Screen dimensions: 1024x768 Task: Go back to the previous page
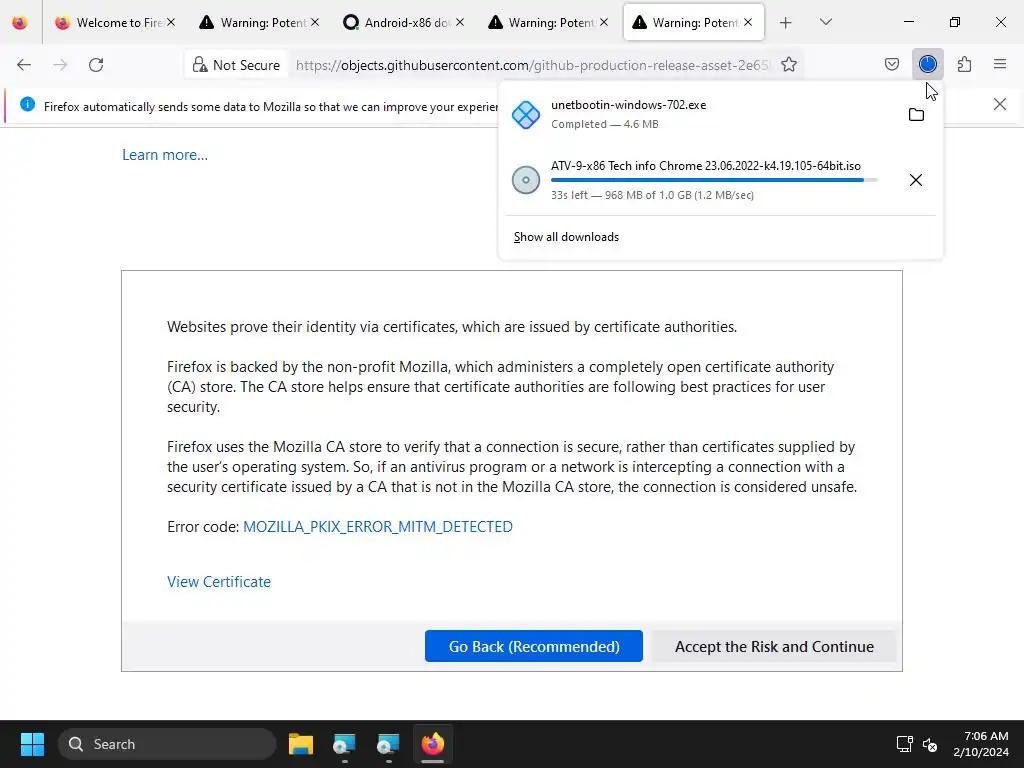pos(24,65)
